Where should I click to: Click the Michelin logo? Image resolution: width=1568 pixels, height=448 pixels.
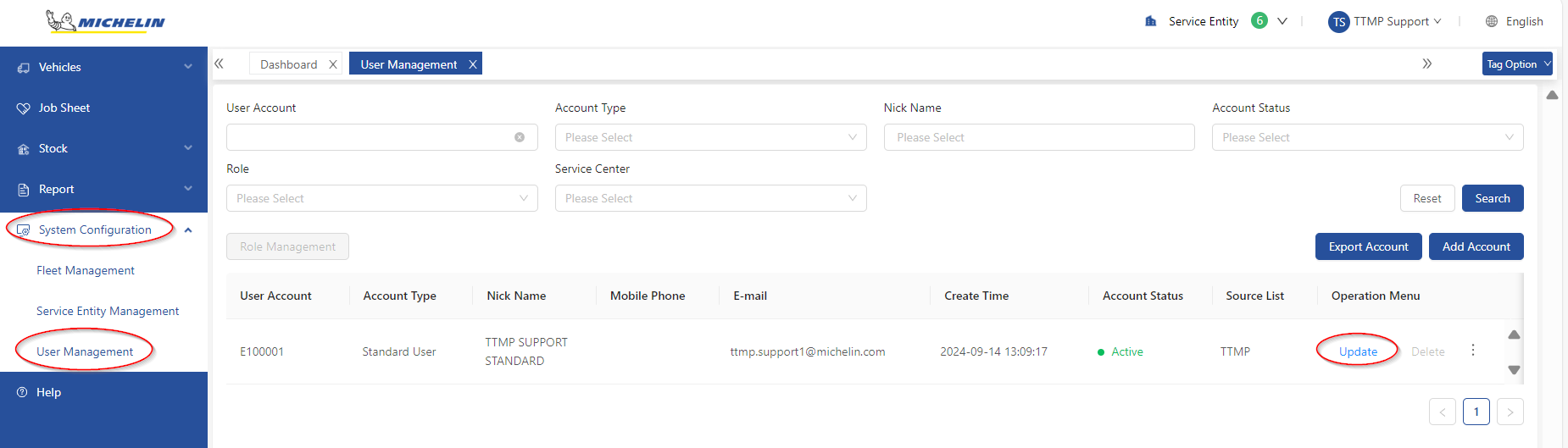(x=106, y=22)
